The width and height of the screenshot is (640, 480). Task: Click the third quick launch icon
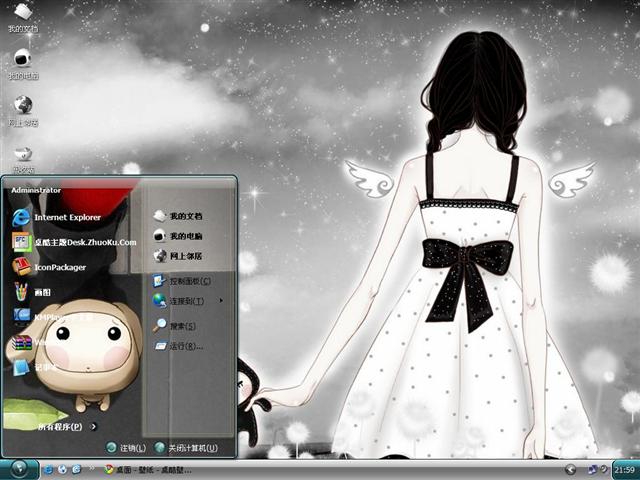point(76,470)
